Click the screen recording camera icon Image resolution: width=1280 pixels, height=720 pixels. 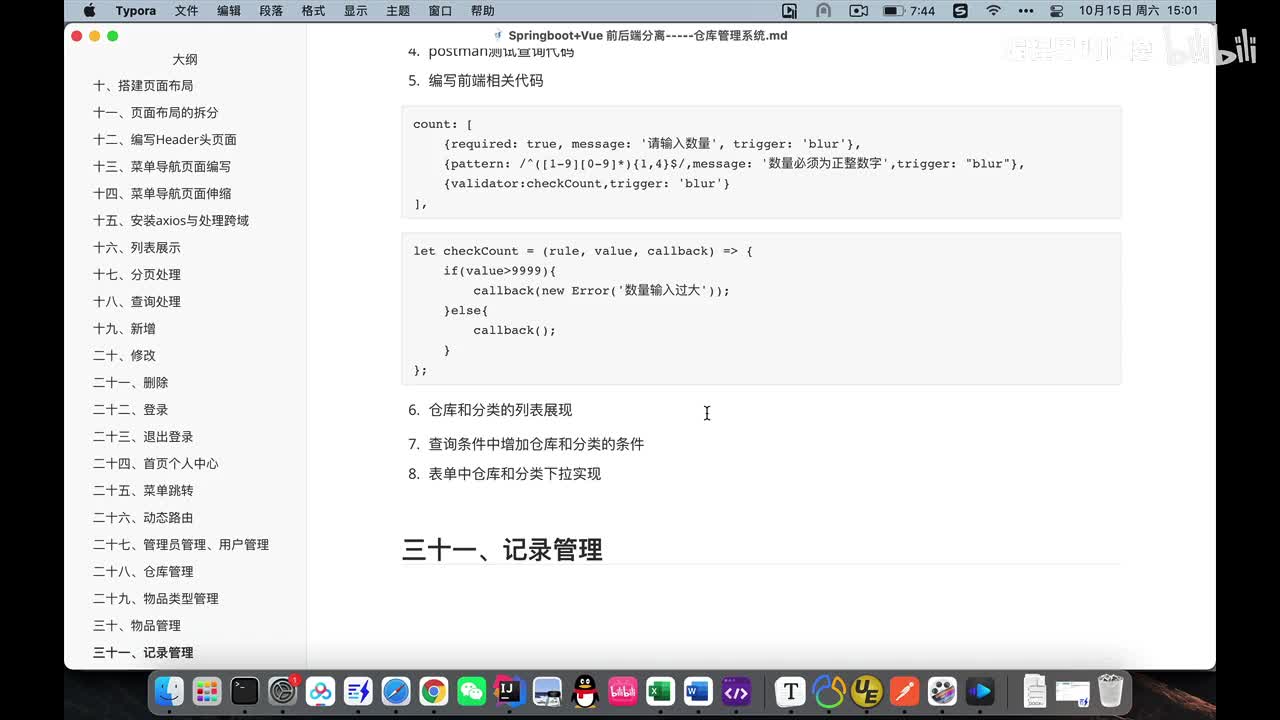pos(858,11)
